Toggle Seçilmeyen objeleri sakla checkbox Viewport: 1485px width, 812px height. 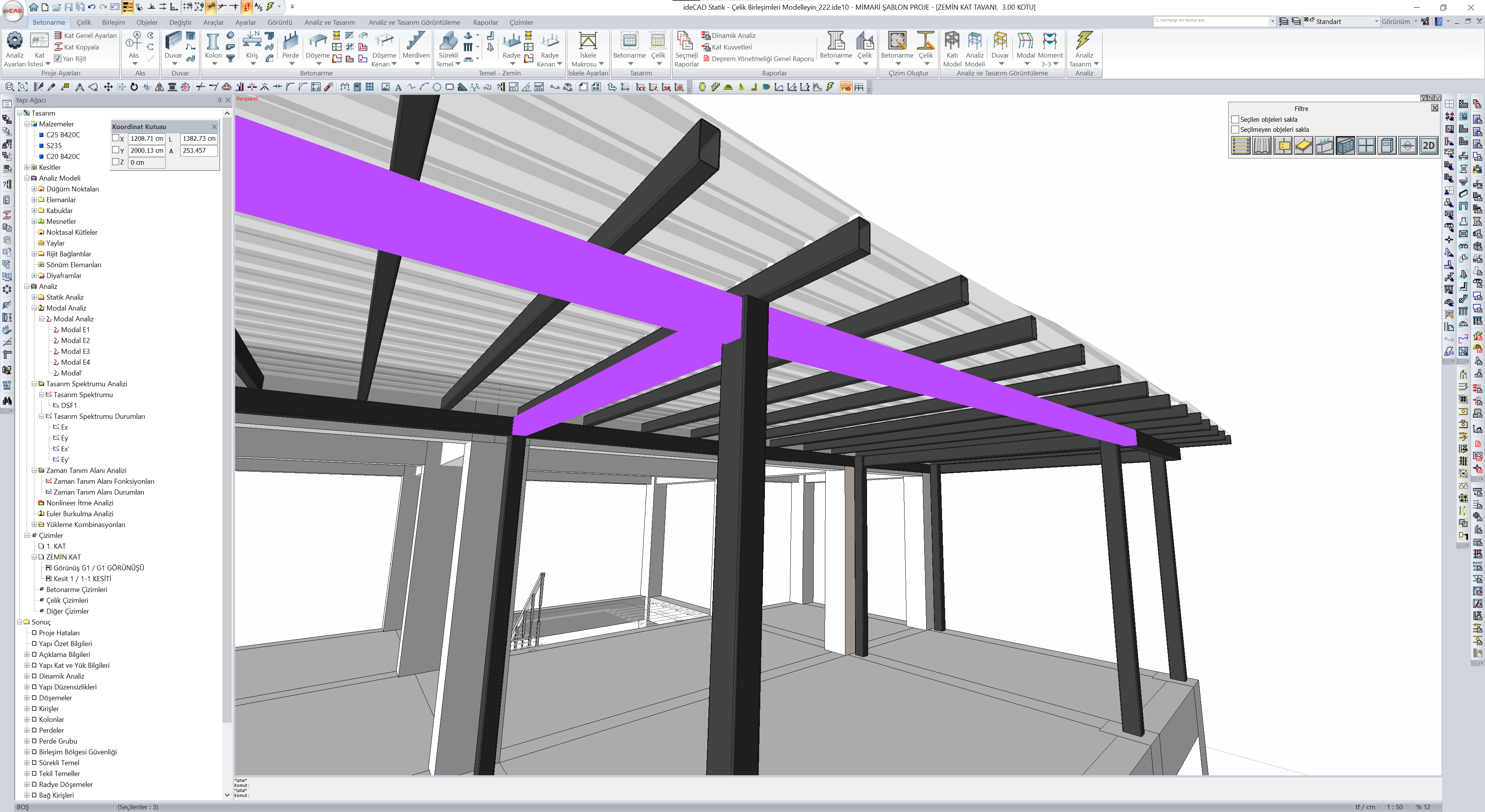pyautogui.click(x=1235, y=130)
